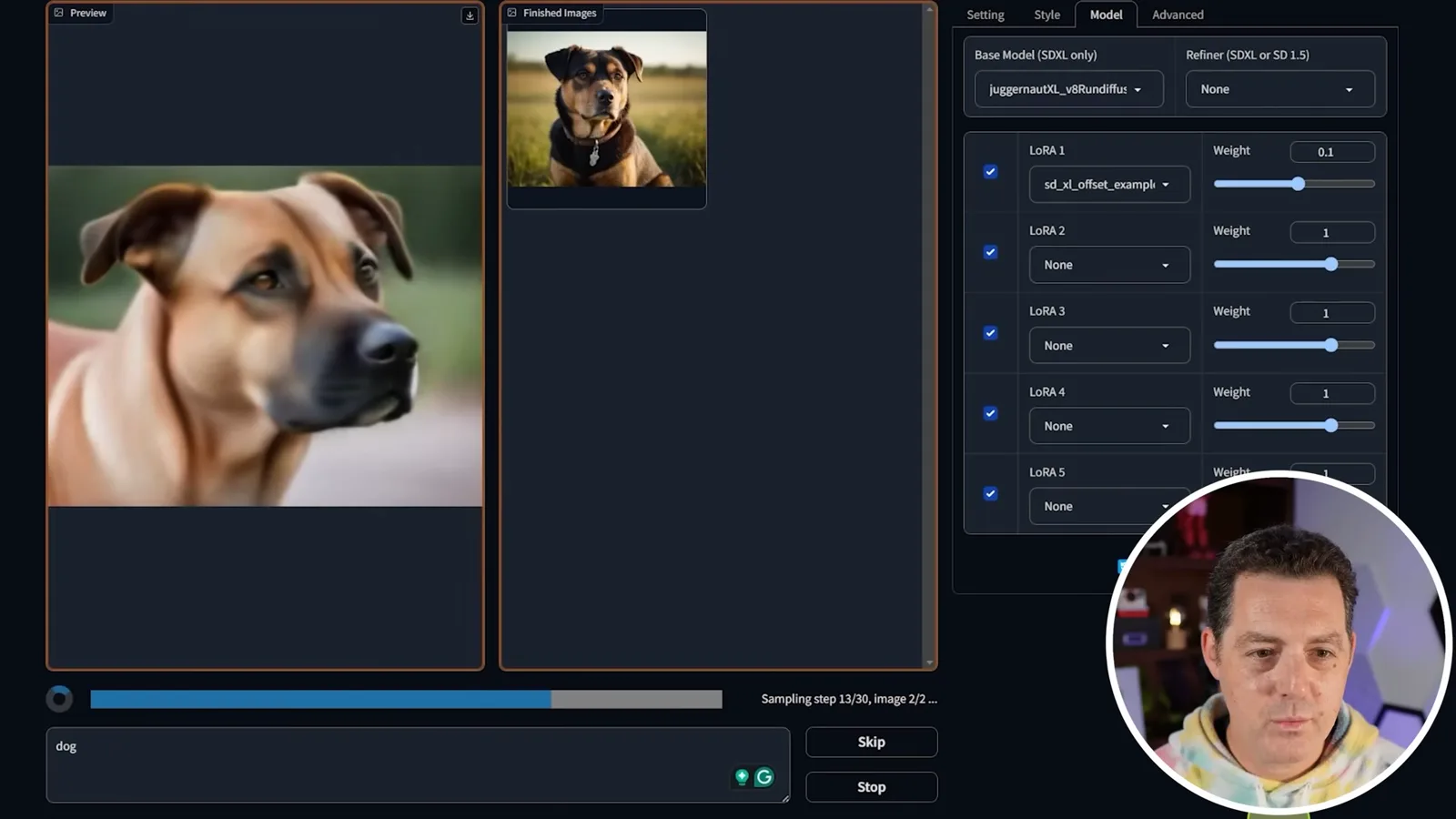Click the spinning progress indicator
The height and width of the screenshot is (819, 1456).
point(60,699)
